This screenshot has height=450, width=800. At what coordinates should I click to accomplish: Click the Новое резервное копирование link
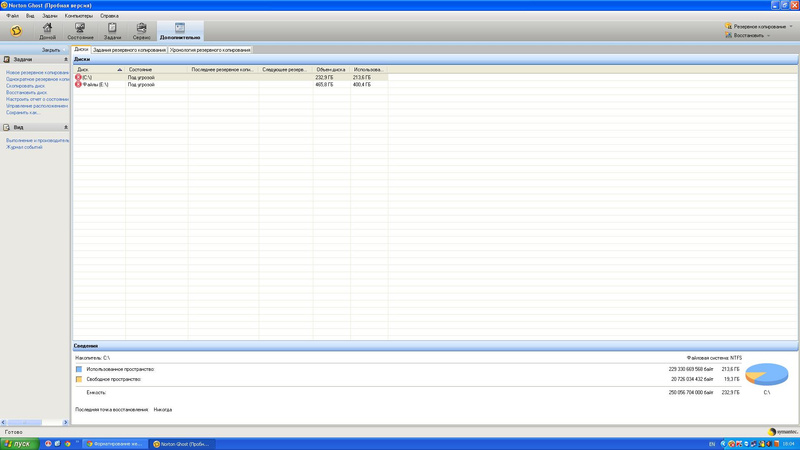38,73
